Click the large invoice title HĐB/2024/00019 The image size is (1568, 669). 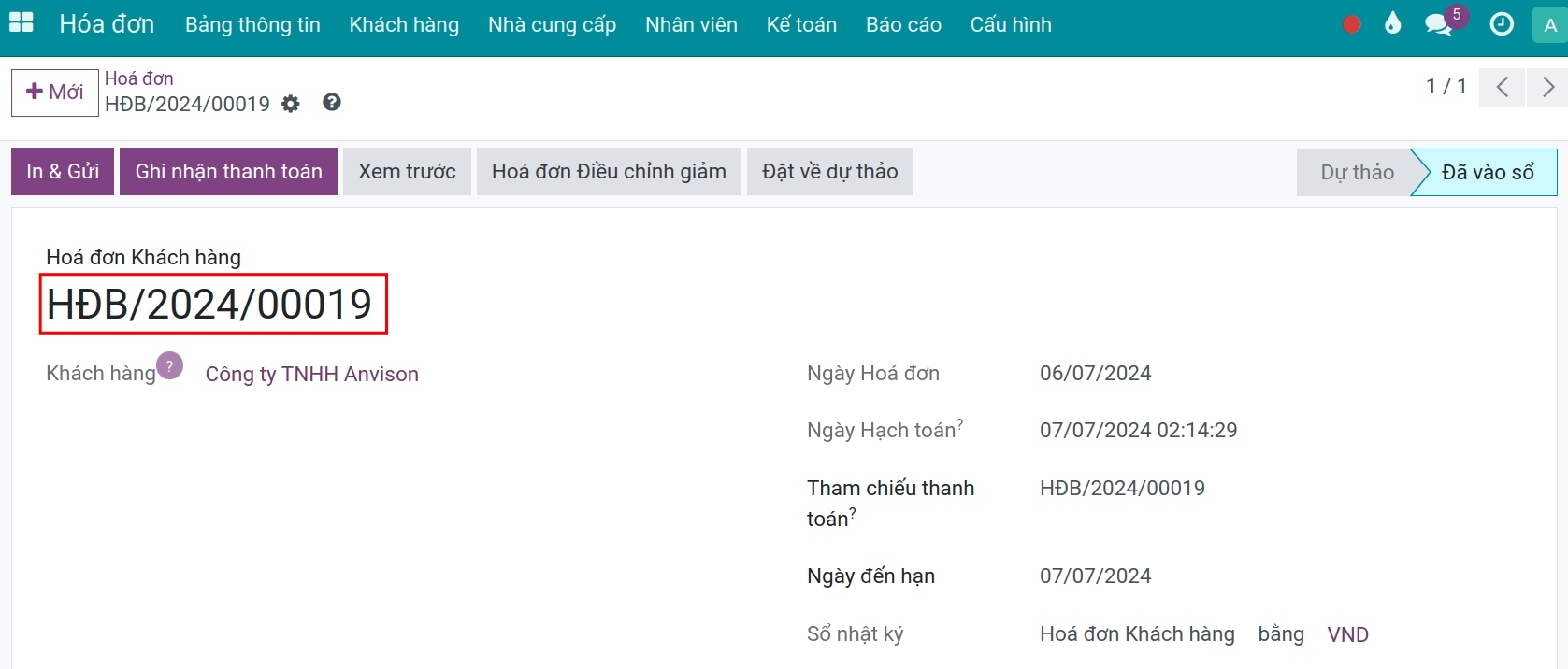tap(210, 305)
